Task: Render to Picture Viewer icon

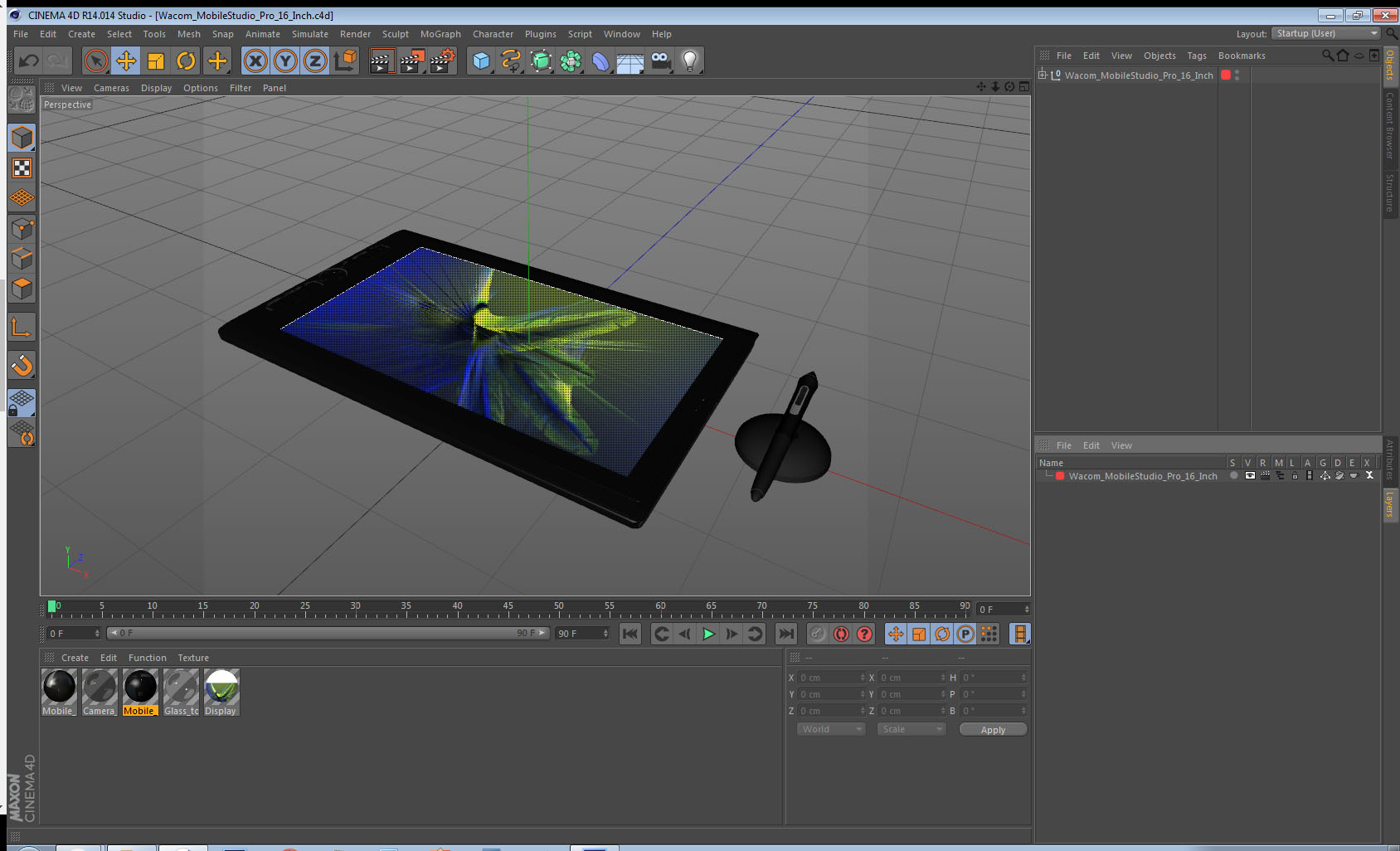Action: [411, 61]
